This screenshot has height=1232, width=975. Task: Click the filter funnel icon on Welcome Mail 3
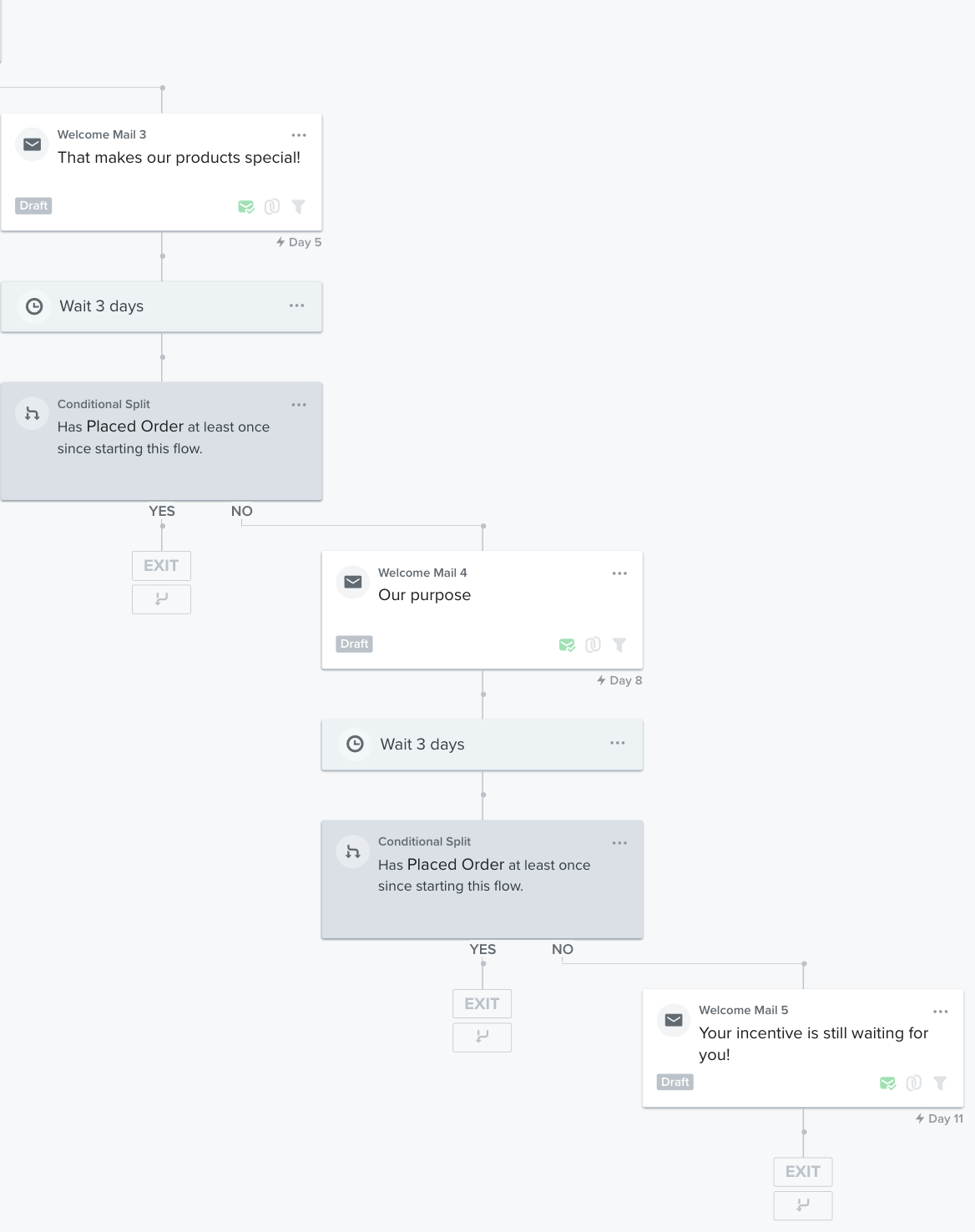[298, 206]
